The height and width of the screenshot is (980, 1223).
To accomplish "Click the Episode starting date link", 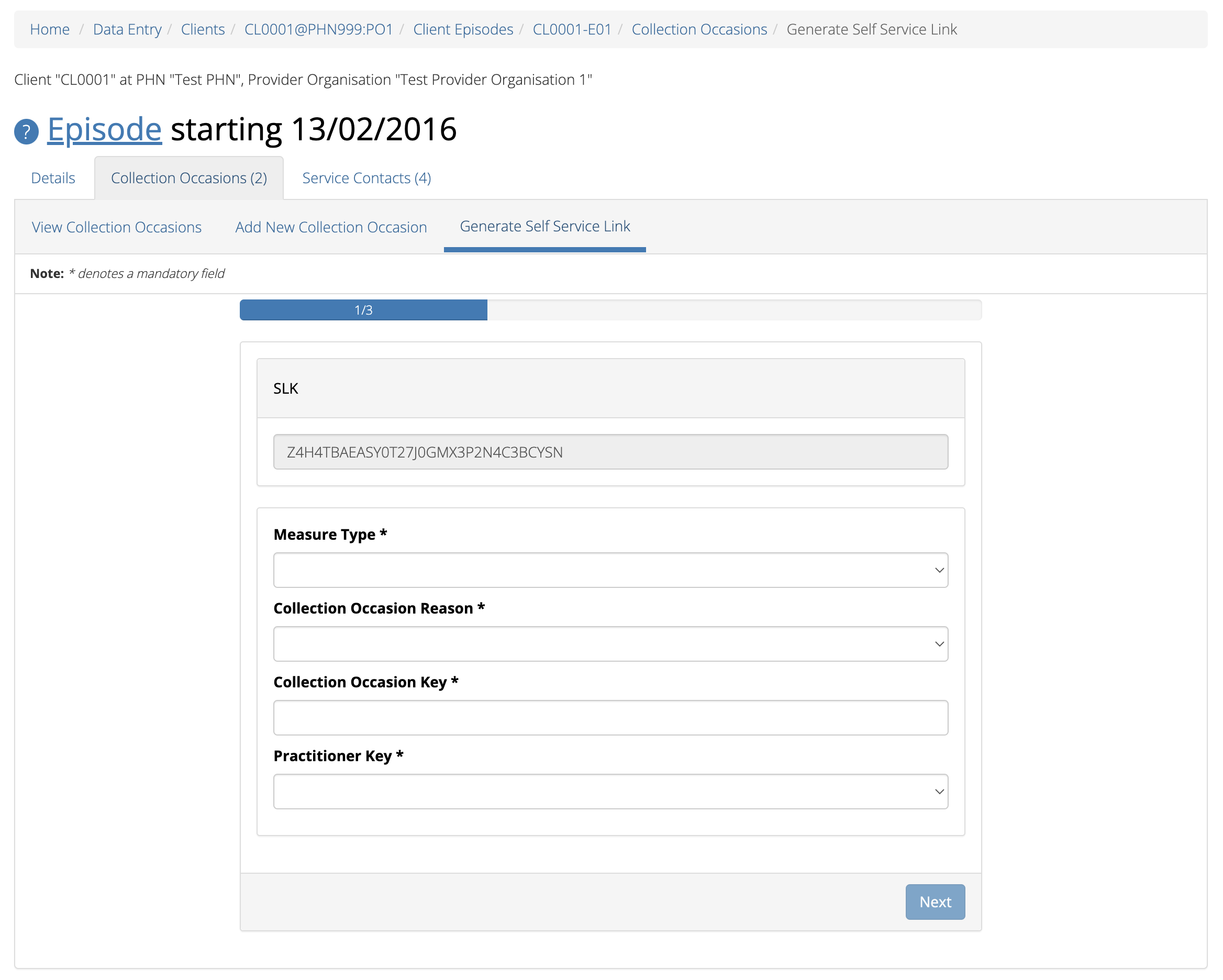I will pos(104,128).
